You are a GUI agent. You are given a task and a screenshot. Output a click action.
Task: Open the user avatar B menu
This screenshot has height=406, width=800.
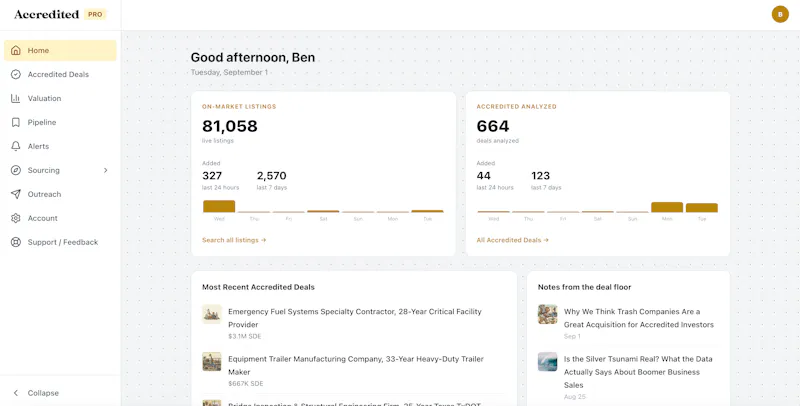(780, 14)
